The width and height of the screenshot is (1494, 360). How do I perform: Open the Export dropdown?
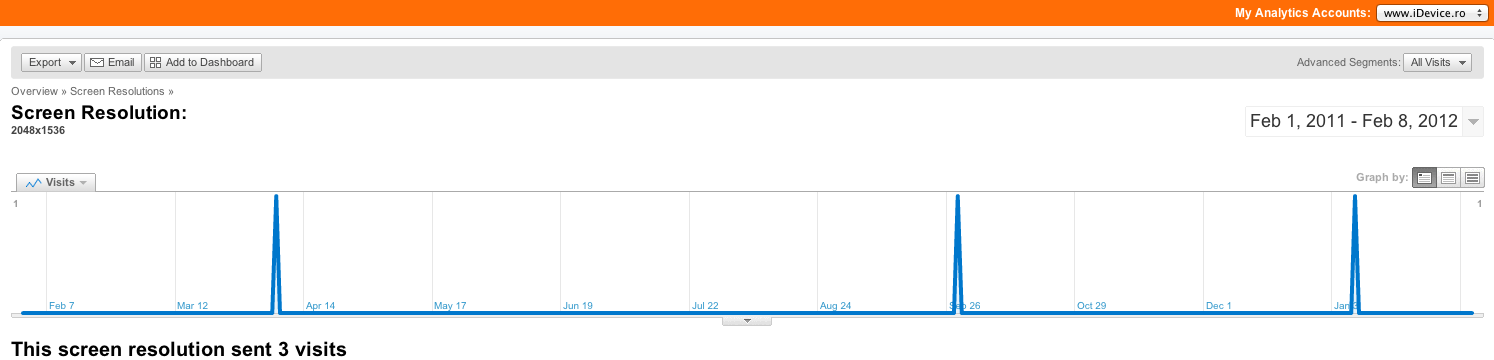pos(52,62)
